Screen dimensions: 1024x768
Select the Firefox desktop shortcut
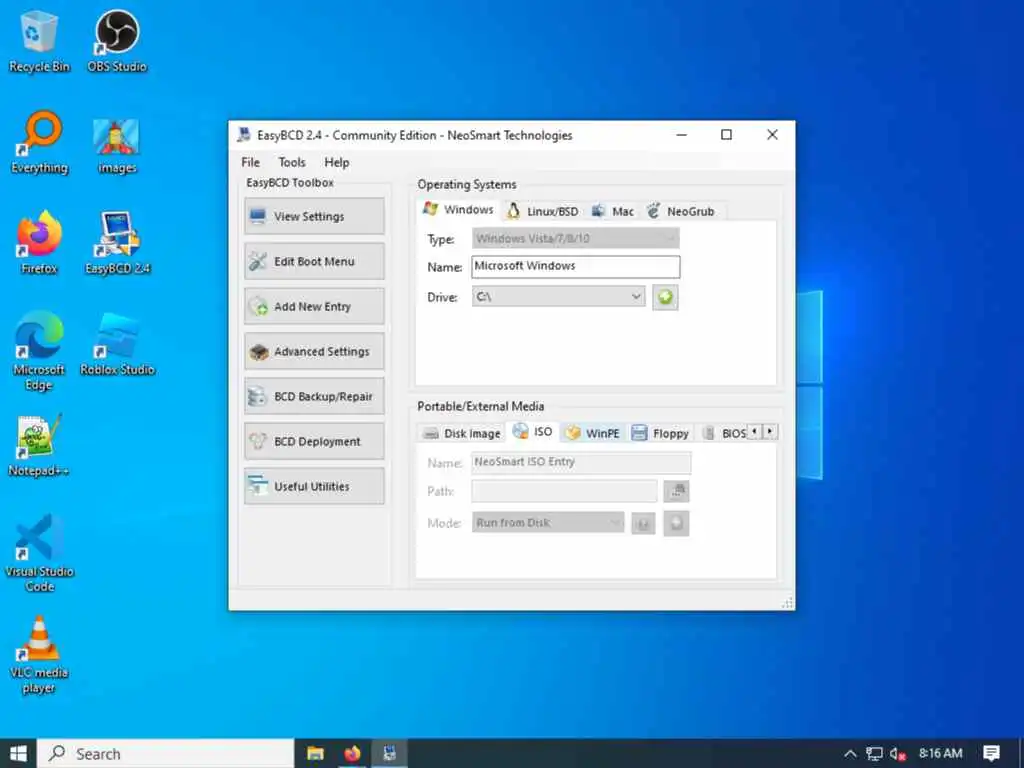[x=39, y=242]
